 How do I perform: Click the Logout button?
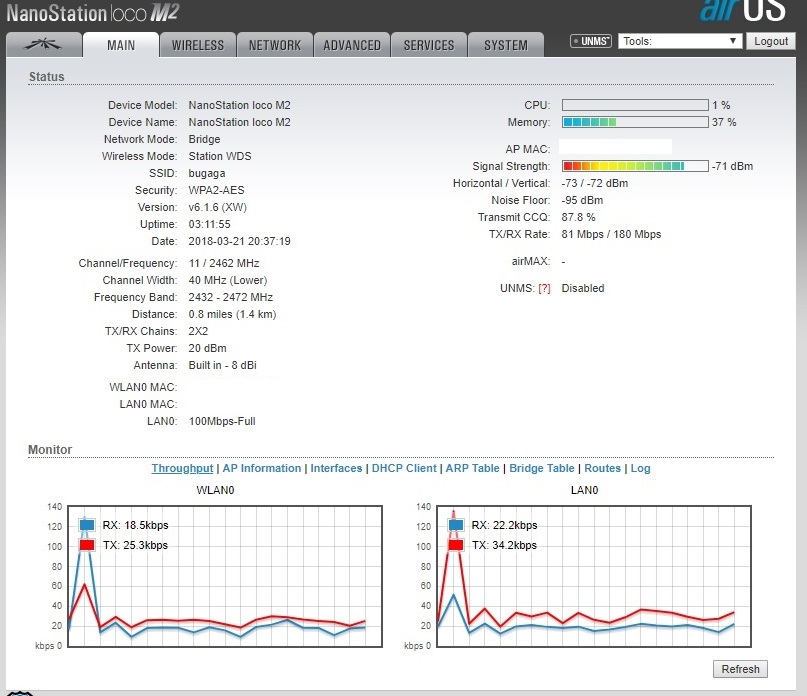pos(771,41)
